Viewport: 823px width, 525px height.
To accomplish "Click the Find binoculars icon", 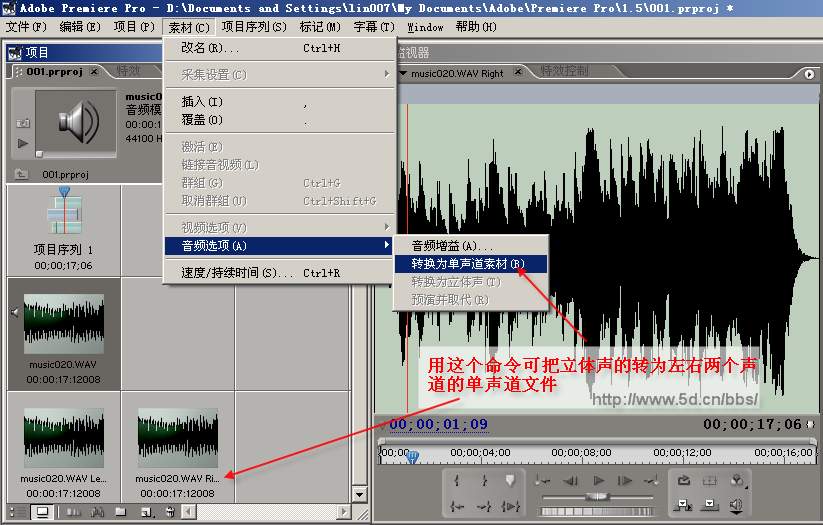I will [x=97, y=511].
